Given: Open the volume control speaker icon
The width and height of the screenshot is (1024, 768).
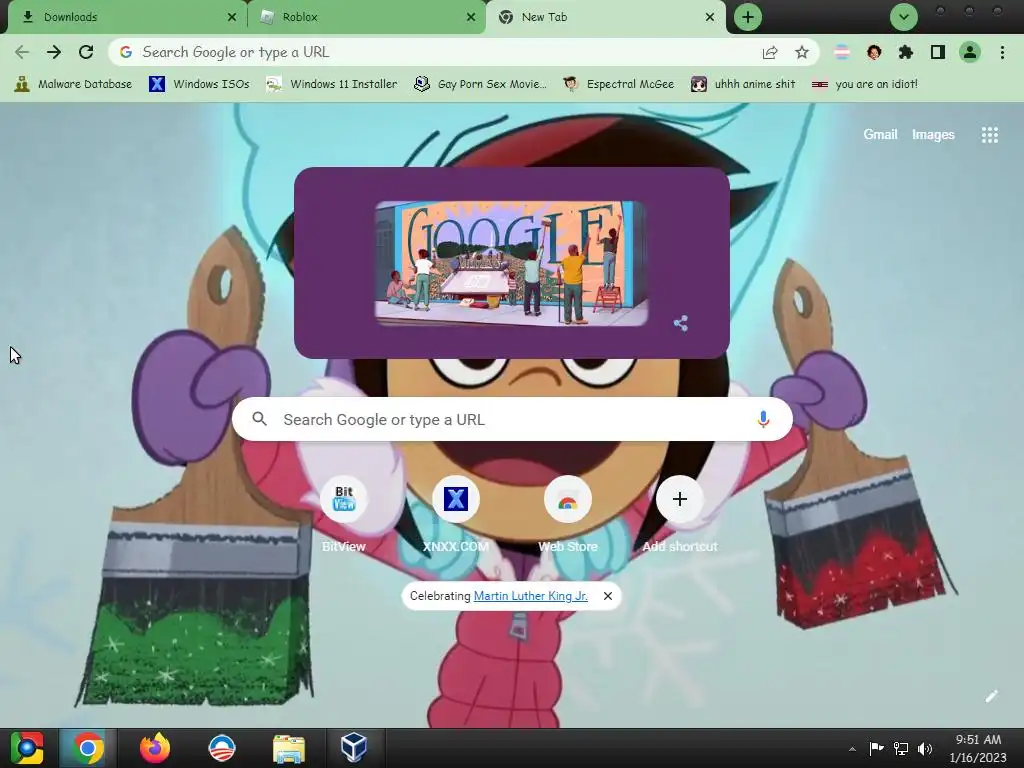Looking at the screenshot, I should click(925, 748).
